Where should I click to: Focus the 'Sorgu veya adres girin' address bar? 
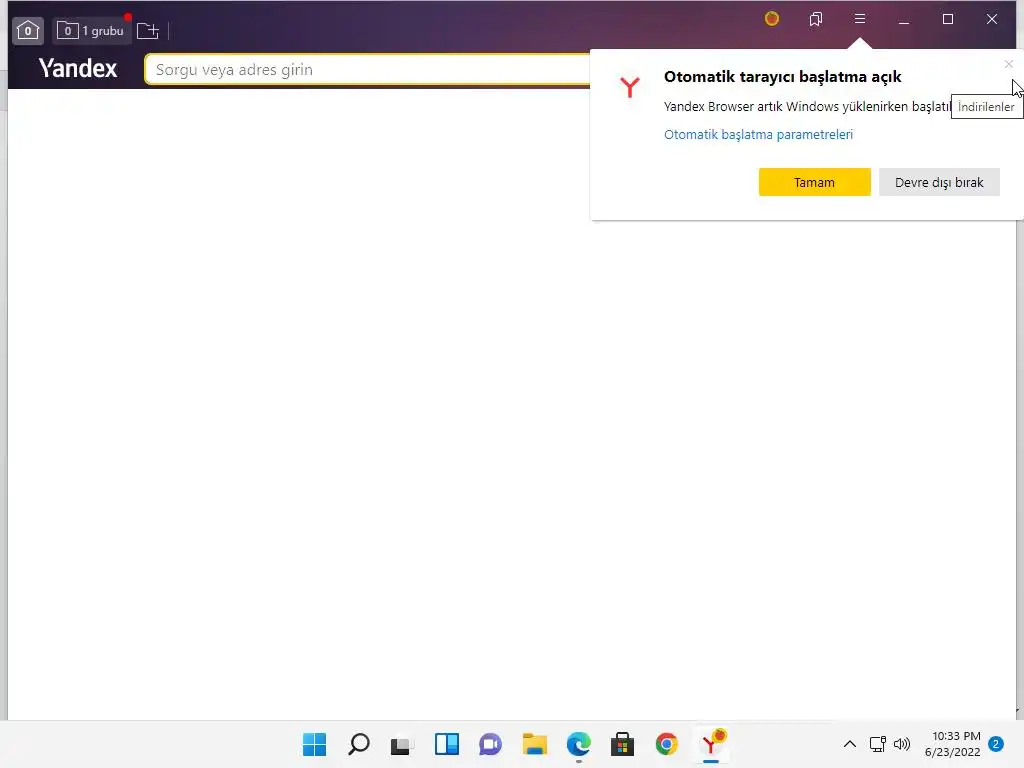[x=369, y=69]
